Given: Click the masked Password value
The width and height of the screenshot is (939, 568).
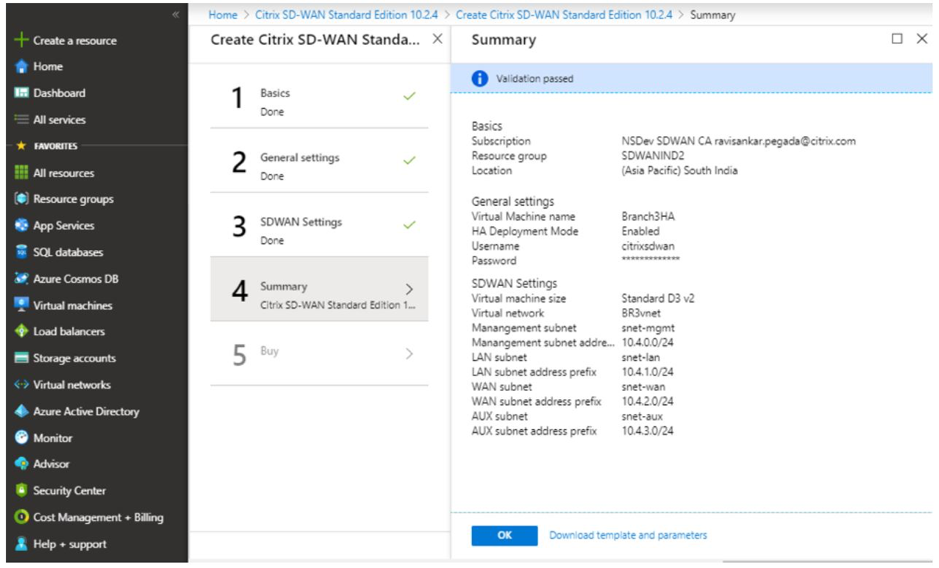Looking at the screenshot, I should (x=650, y=260).
